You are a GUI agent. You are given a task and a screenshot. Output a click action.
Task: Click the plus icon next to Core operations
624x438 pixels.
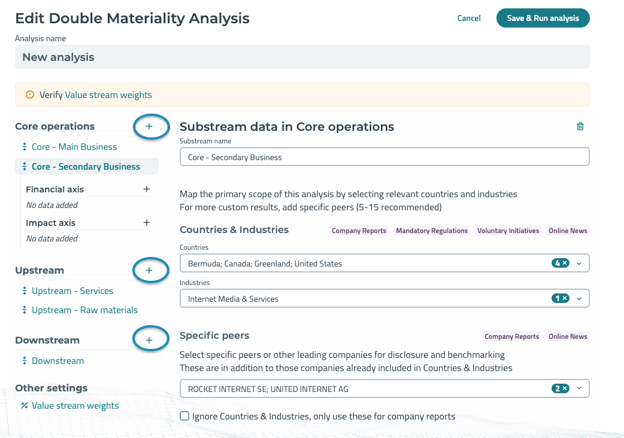(149, 127)
